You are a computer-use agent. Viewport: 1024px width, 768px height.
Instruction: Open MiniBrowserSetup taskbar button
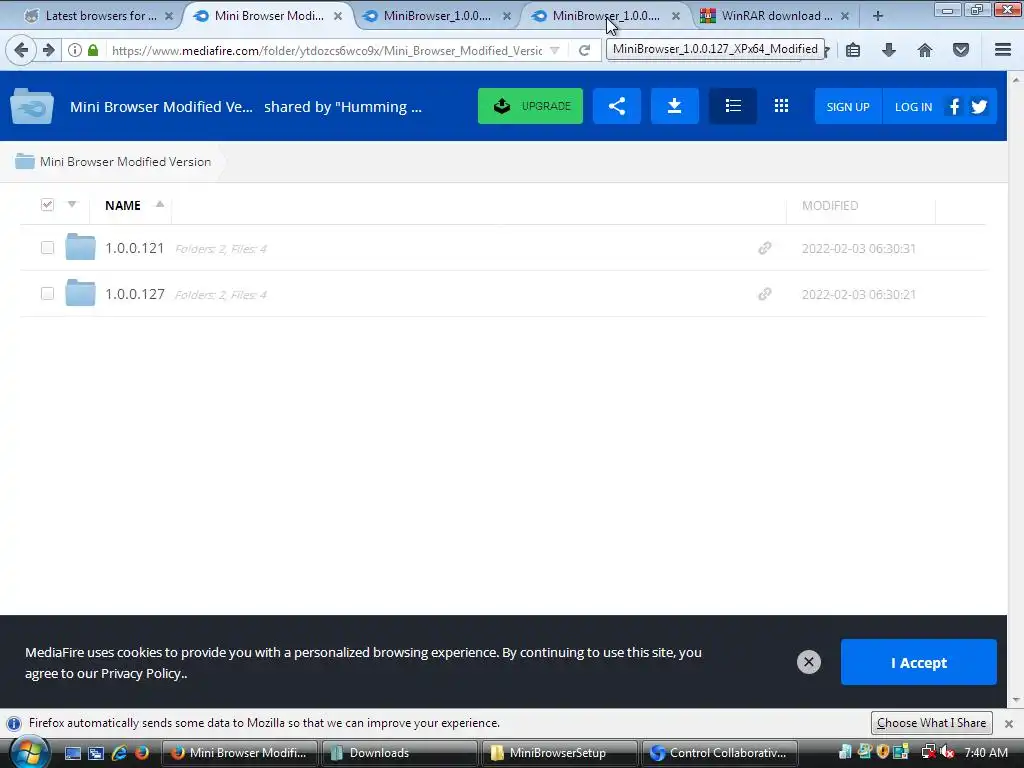point(559,753)
